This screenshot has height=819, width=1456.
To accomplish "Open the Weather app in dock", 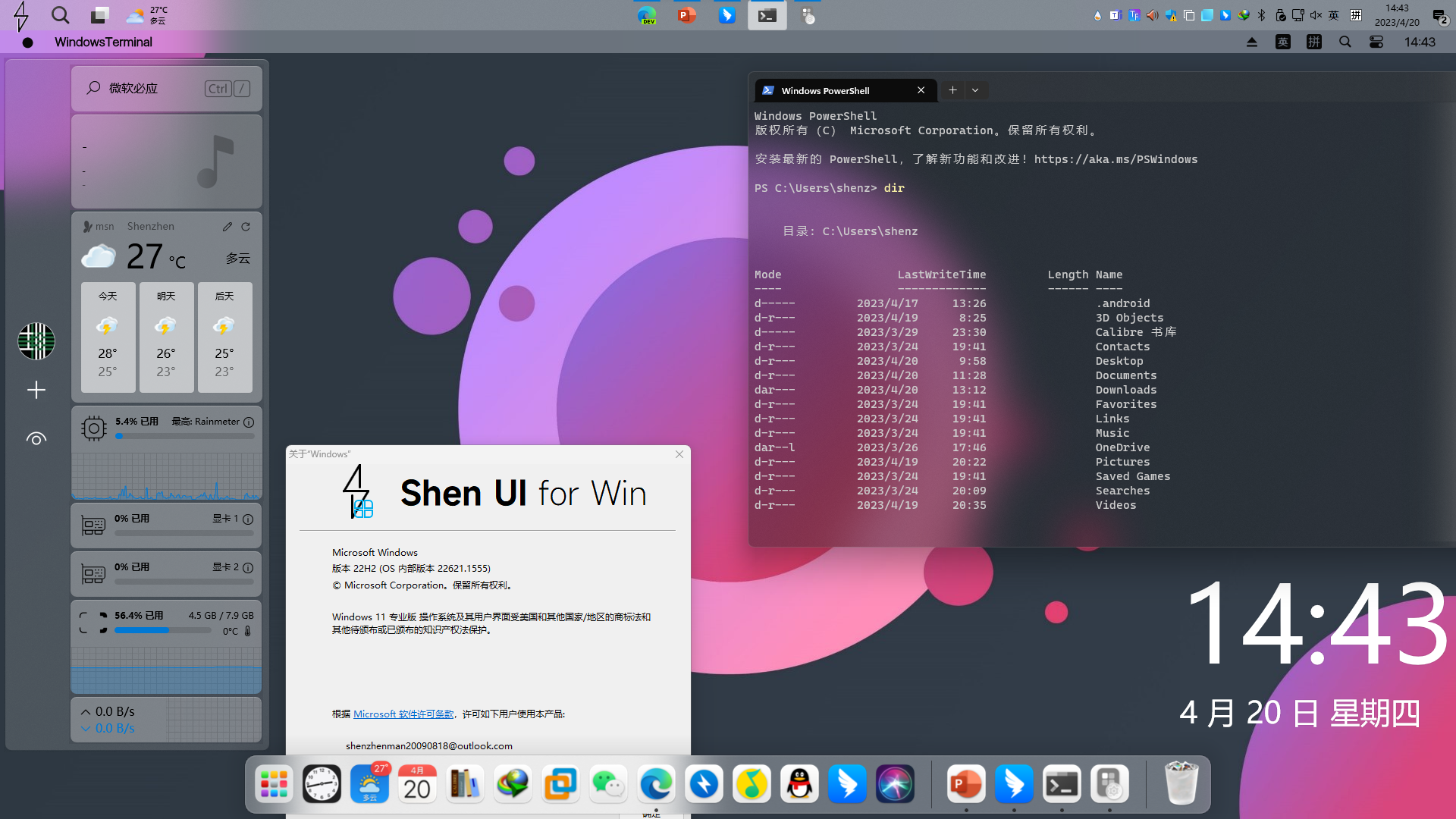I will tap(369, 784).
